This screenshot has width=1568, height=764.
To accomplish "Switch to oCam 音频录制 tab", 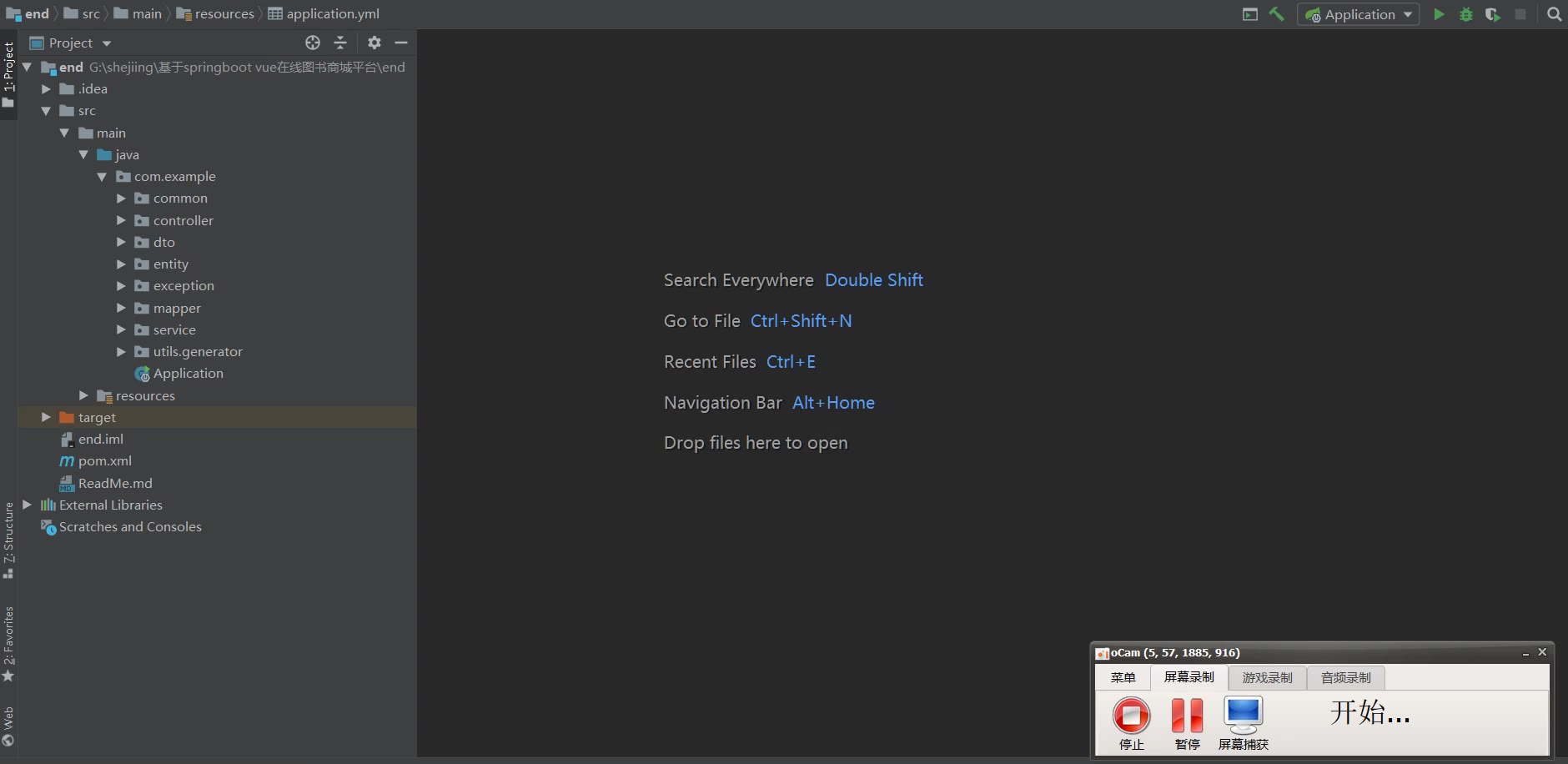I will coord(1345,677).
